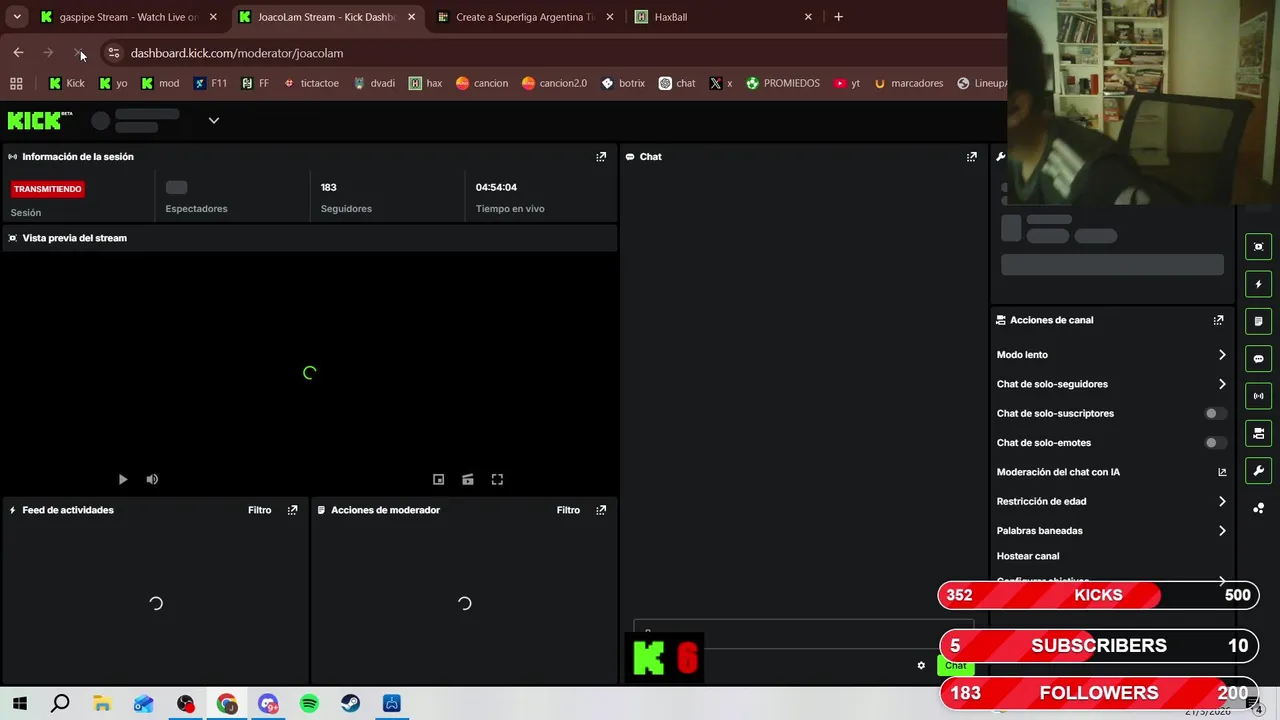The height and width of the screenshot is (720, 1280).
Task: Open a new browser tab
Action: (838, 17)
